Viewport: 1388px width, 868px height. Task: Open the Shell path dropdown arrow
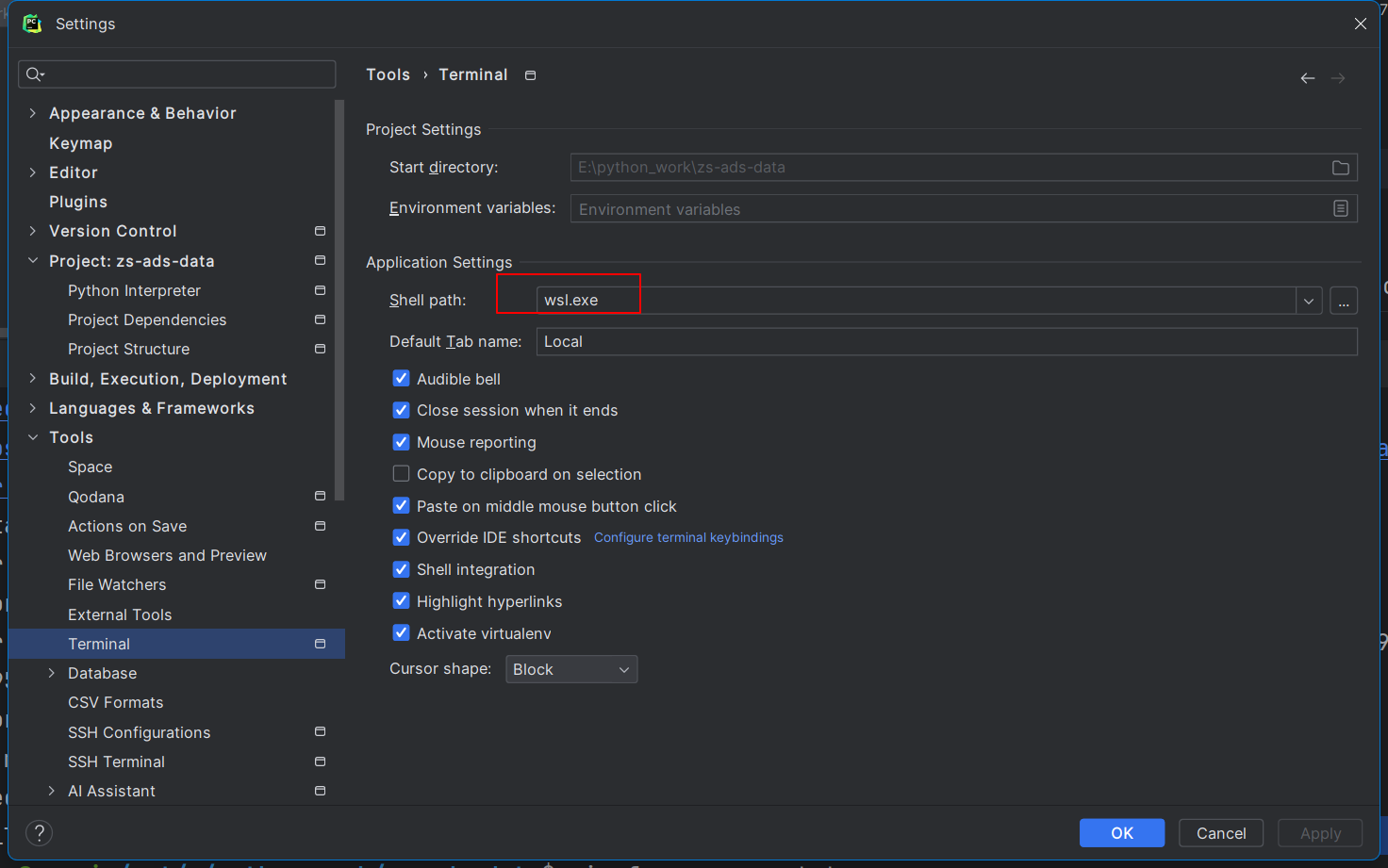point(1309,300)
